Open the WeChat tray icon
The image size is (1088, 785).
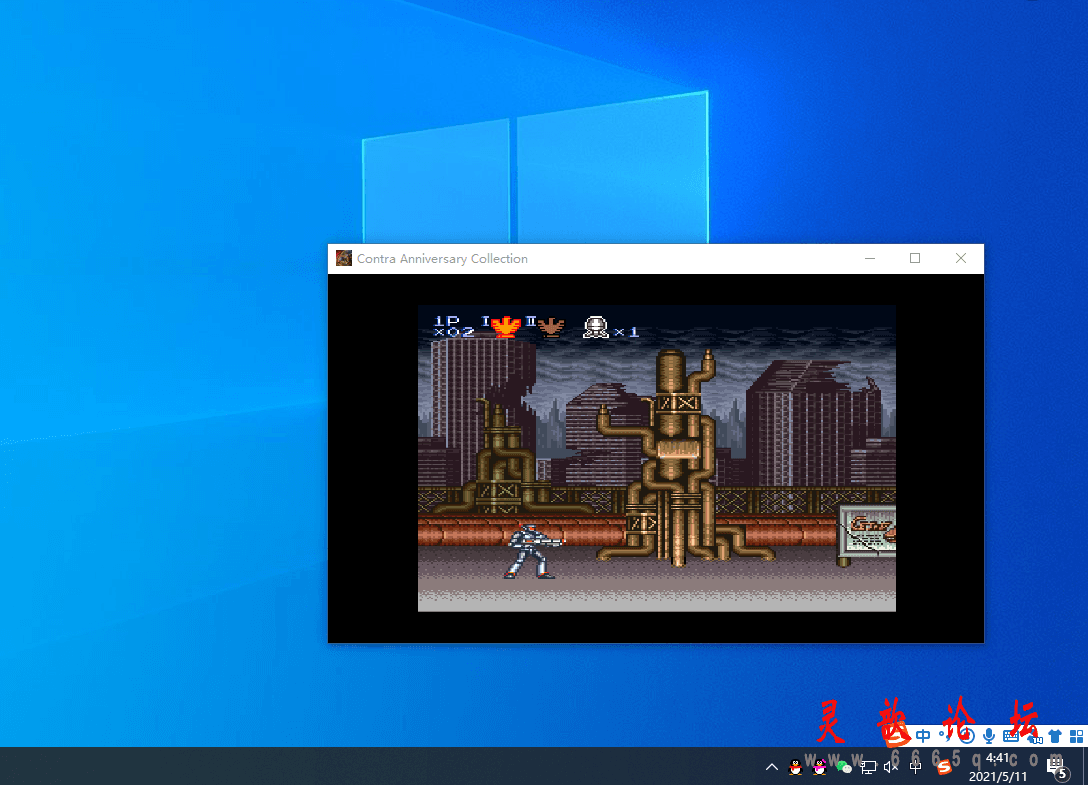[844, 766]
